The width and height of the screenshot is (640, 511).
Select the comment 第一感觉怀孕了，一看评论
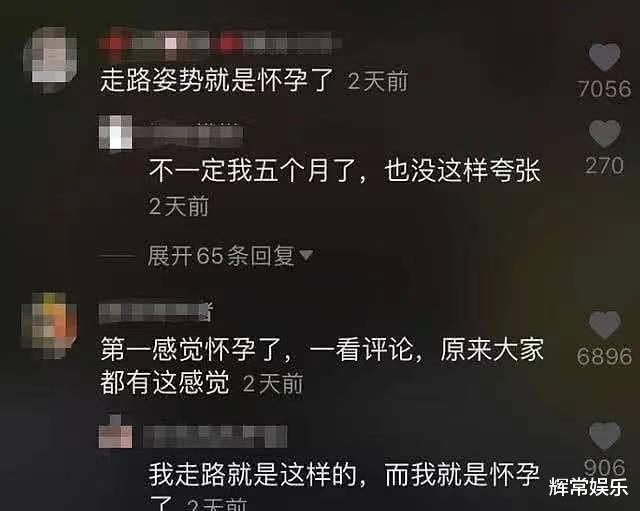click(322, 366)
